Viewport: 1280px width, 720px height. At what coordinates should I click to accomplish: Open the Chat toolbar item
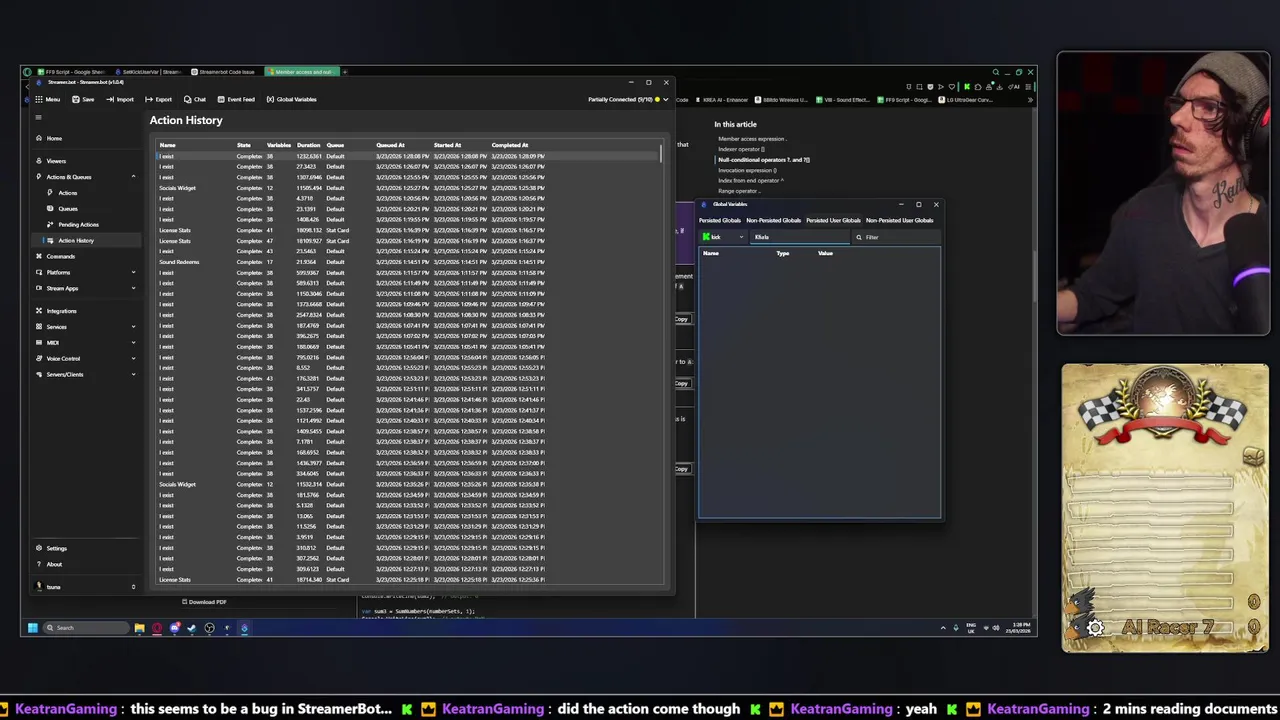coord(195,99)
